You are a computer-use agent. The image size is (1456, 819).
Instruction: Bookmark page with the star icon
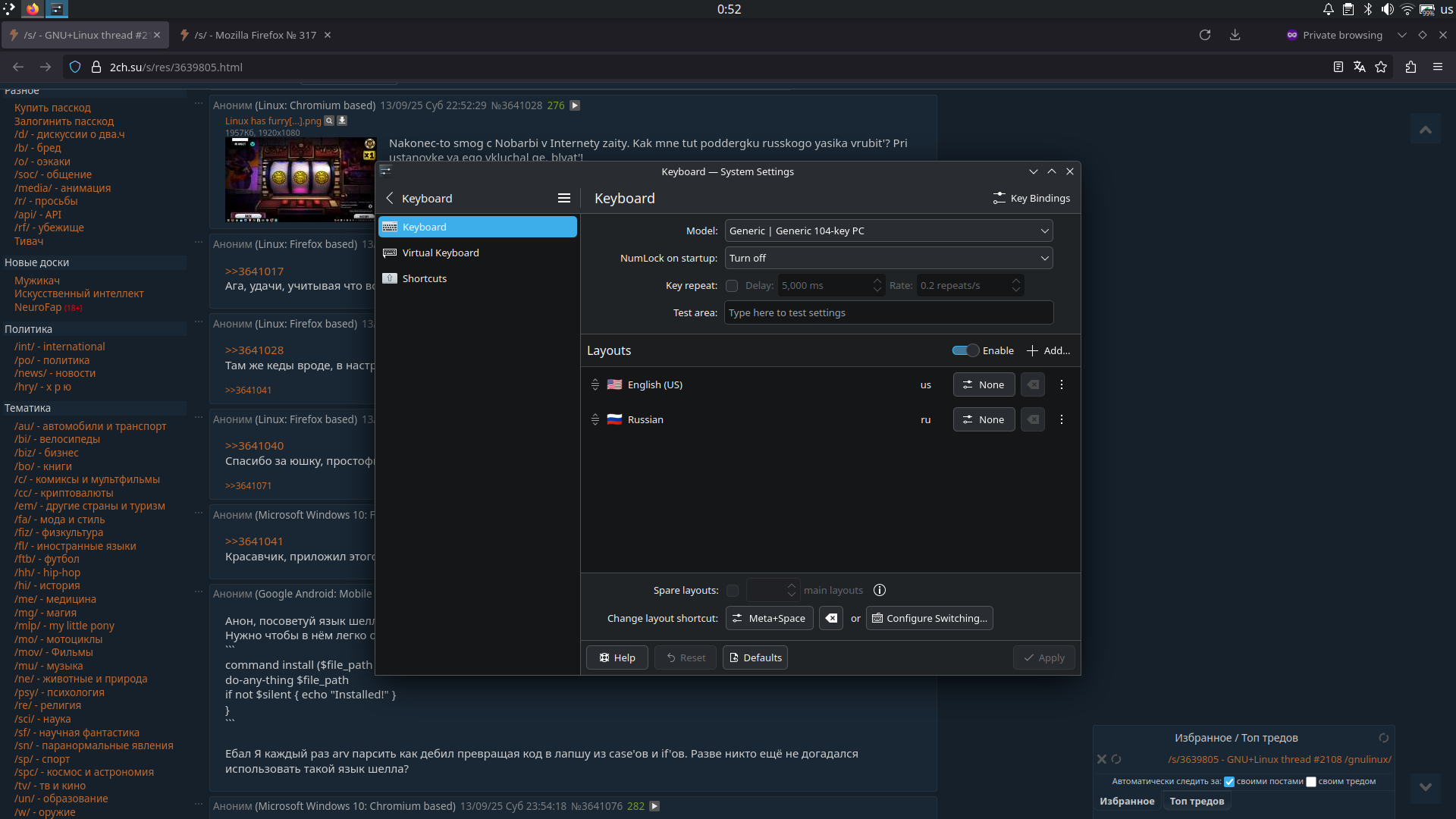pos(1381,67)
